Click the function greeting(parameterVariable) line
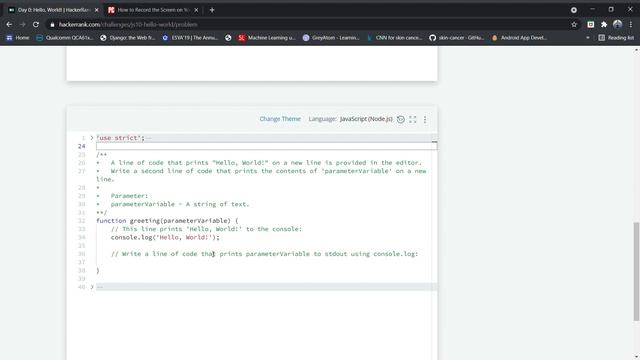The width and height of the screenshot is (640, 360). 167,220
